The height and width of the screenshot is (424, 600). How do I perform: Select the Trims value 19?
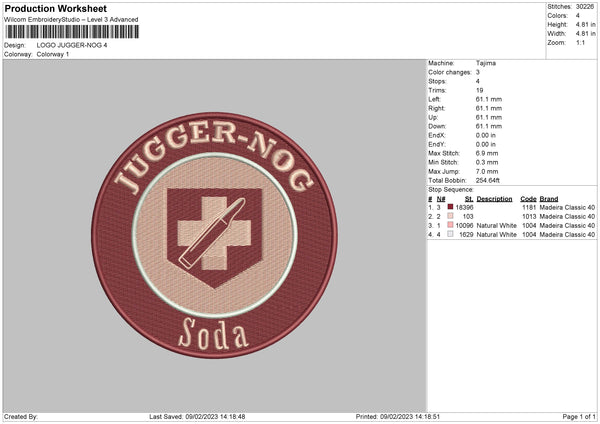click(x=479, y=90)
